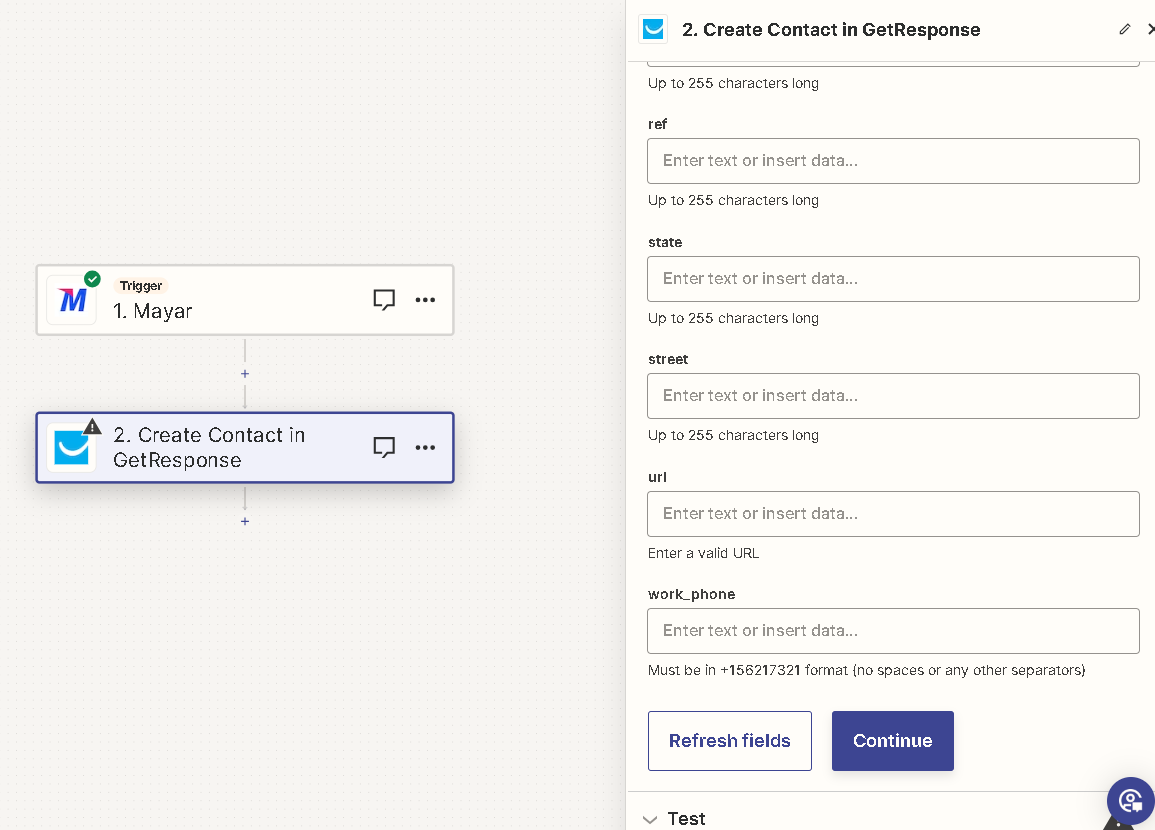Click the 'Enter a valid URL' hint

[703, 553]
